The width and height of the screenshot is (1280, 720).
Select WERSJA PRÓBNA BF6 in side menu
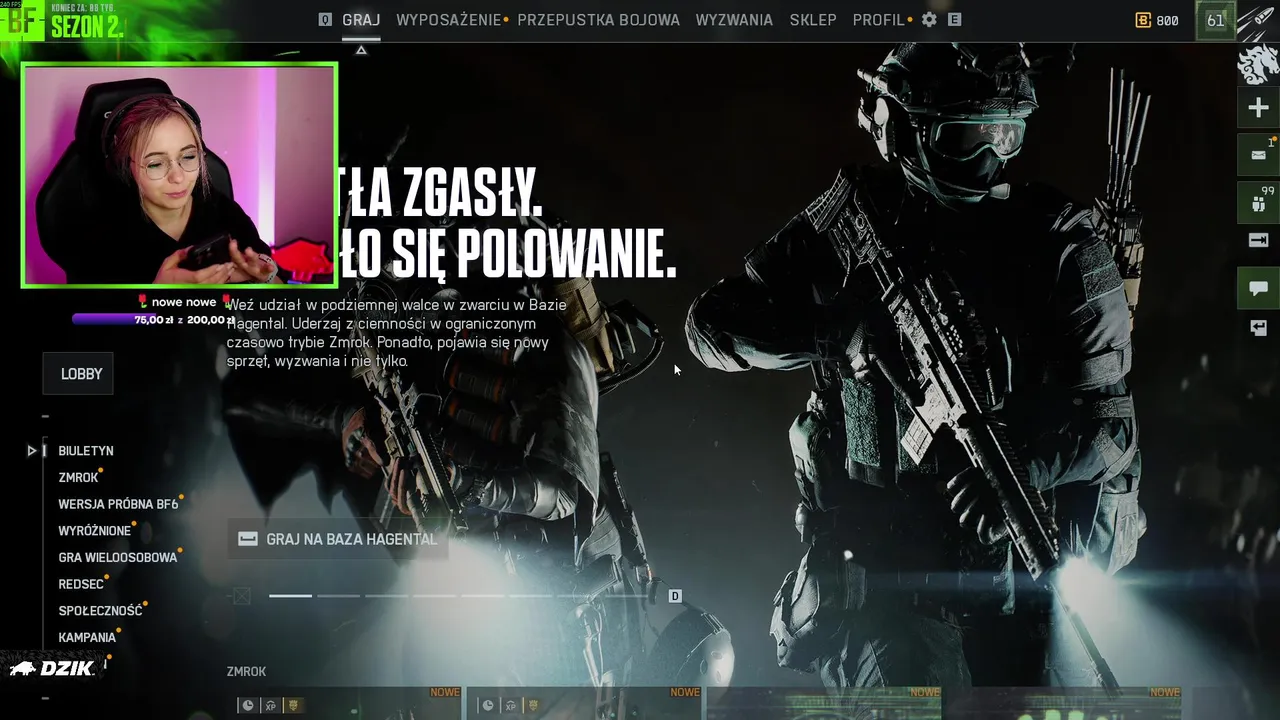pos(118,504)
